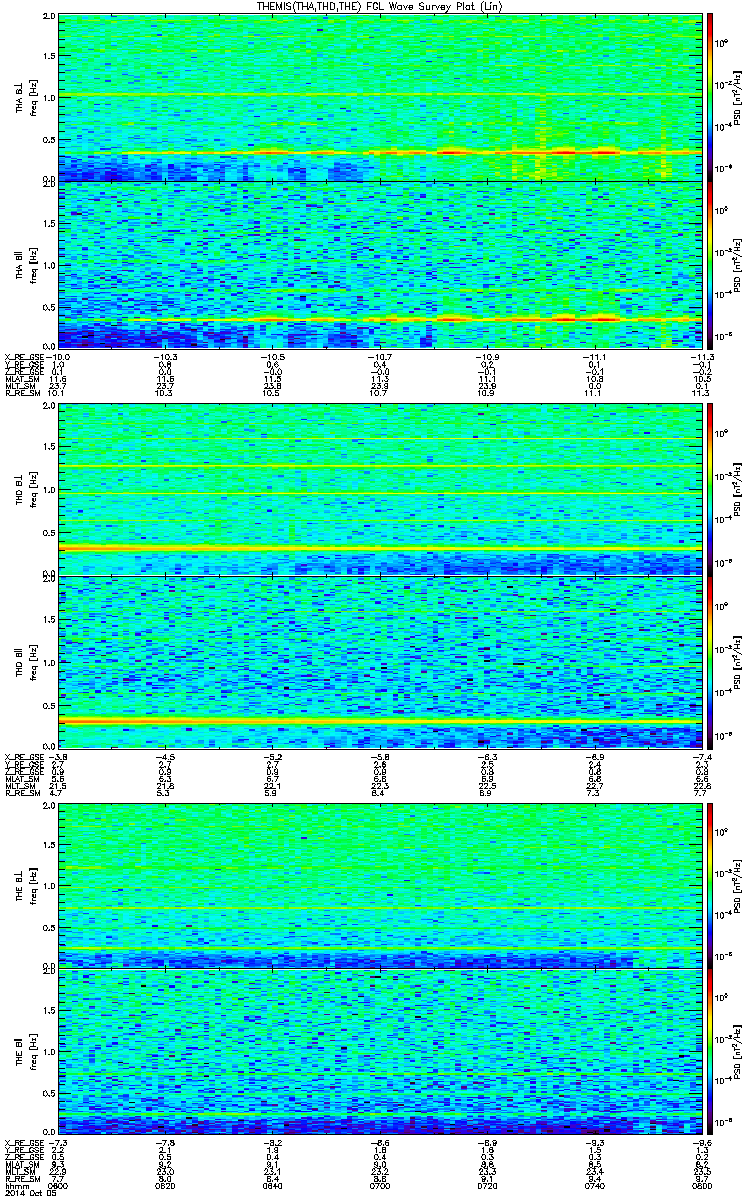The image size is (750, 1200).
Task: Click the 0800 time tick label
Action: (702, 1185)
